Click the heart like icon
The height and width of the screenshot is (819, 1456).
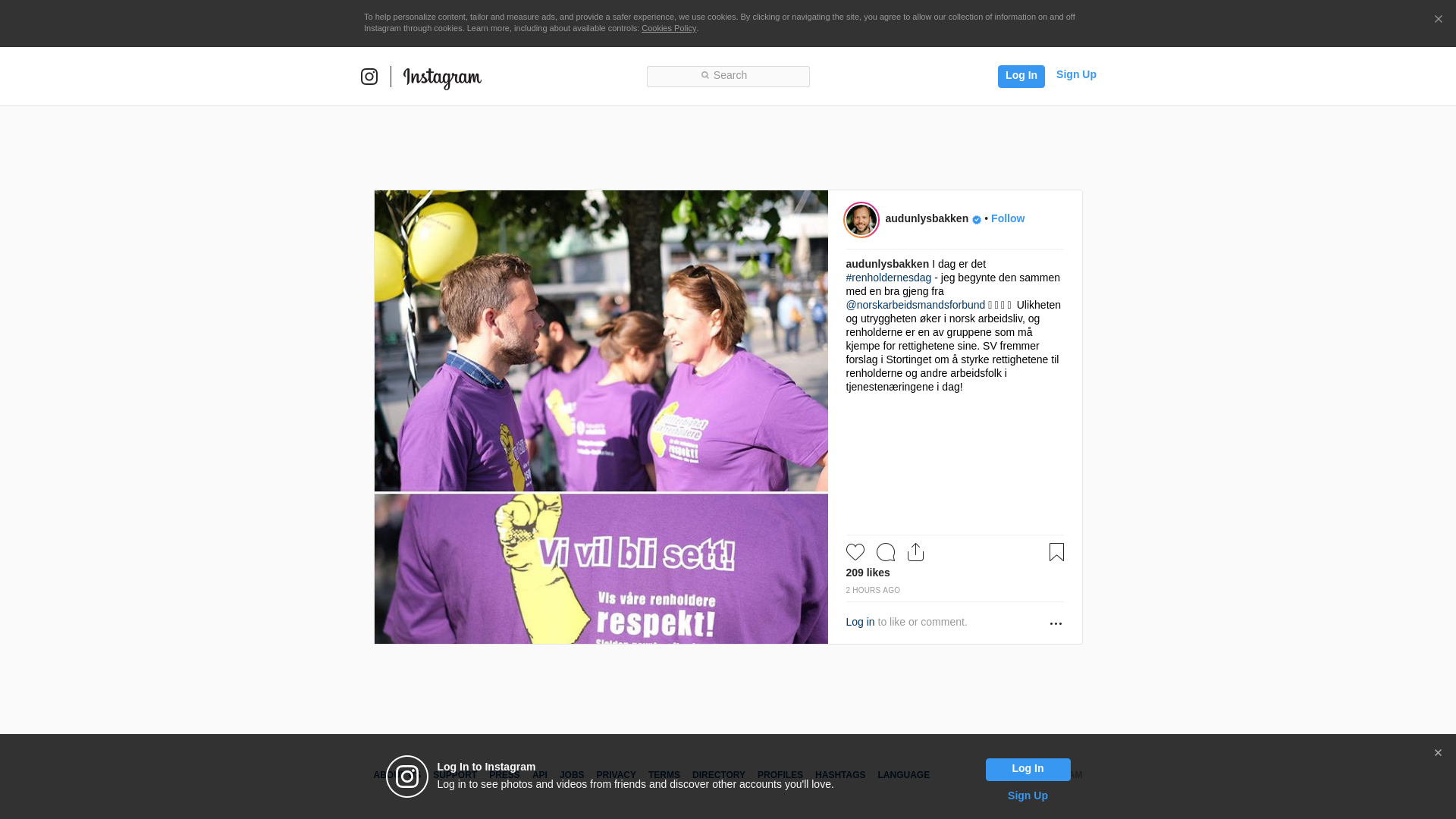[855, 552]
